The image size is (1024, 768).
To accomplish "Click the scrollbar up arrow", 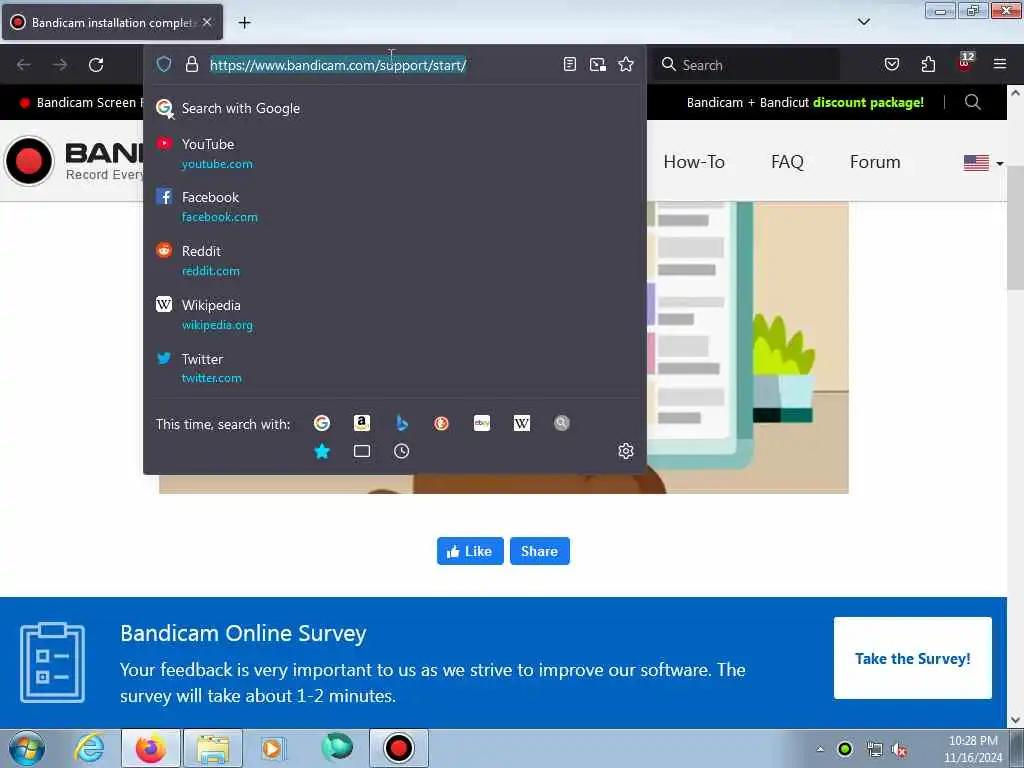I will click(x=1015, y=93).
